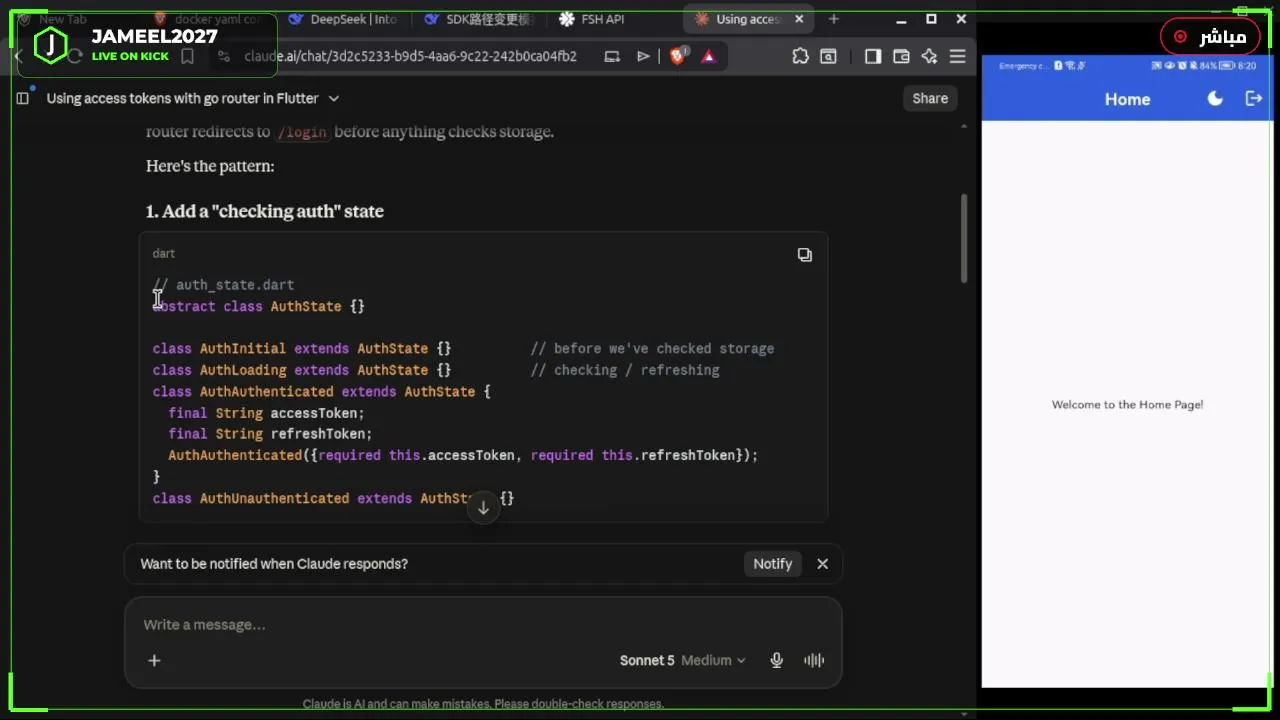Click the chat title text
Screen dimensions: 1280x720
click(x=182, y=98)
